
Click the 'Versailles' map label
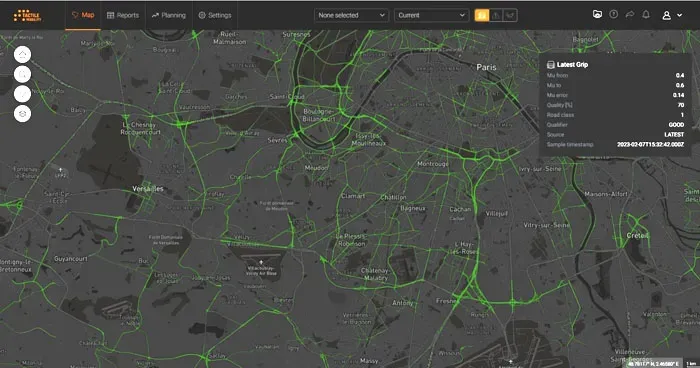tap(148, 189)
